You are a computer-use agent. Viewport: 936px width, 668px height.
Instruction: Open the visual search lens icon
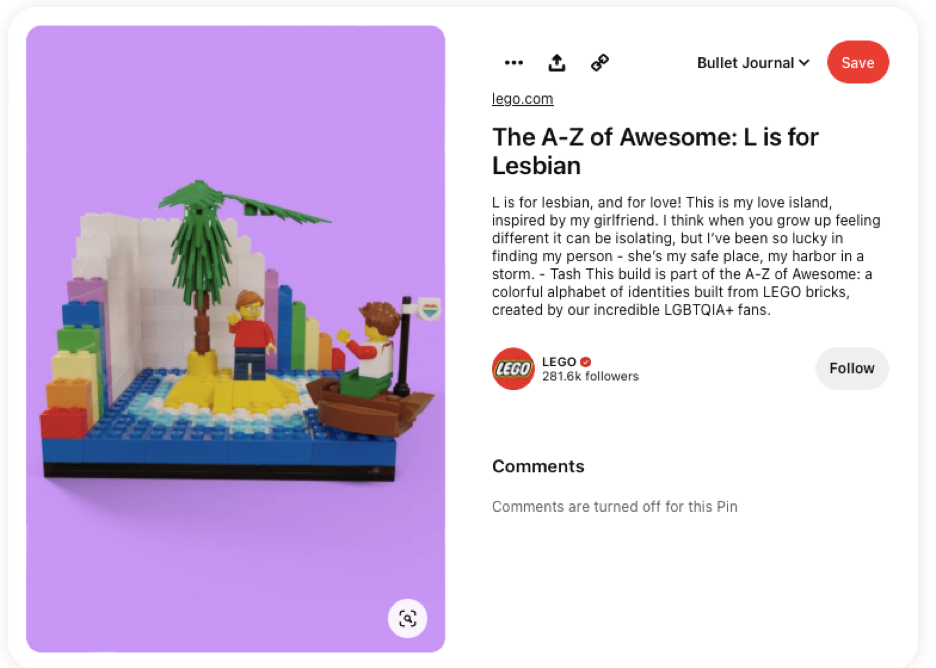(x=408, y=618)
